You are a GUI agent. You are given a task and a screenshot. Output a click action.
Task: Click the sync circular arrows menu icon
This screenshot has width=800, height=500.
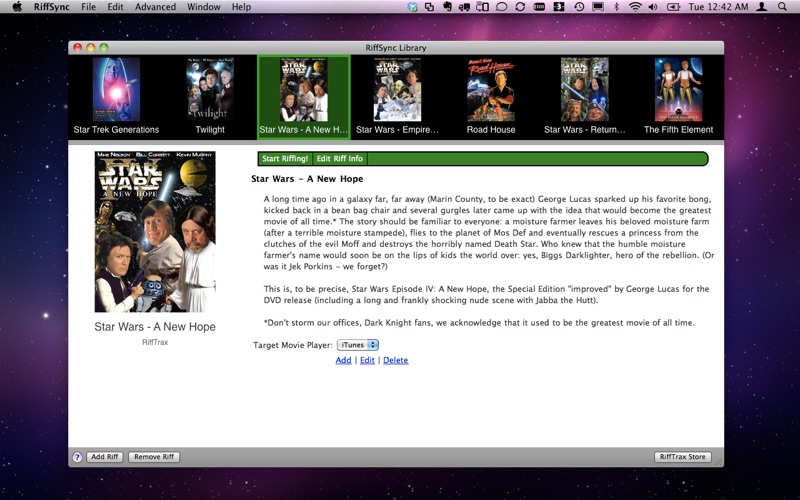520,7
